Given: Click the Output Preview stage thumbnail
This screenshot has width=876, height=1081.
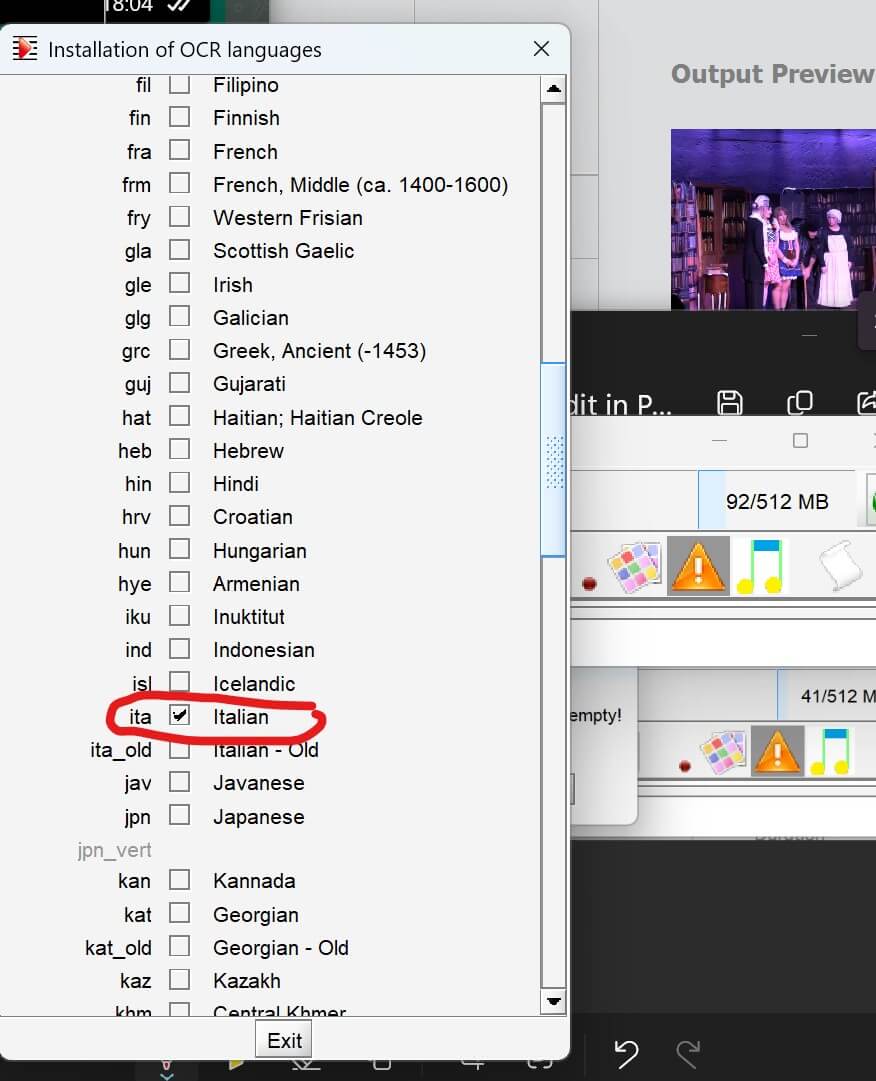Looking at the screenshot, I should pyautogui.click(x=772, y=218).
